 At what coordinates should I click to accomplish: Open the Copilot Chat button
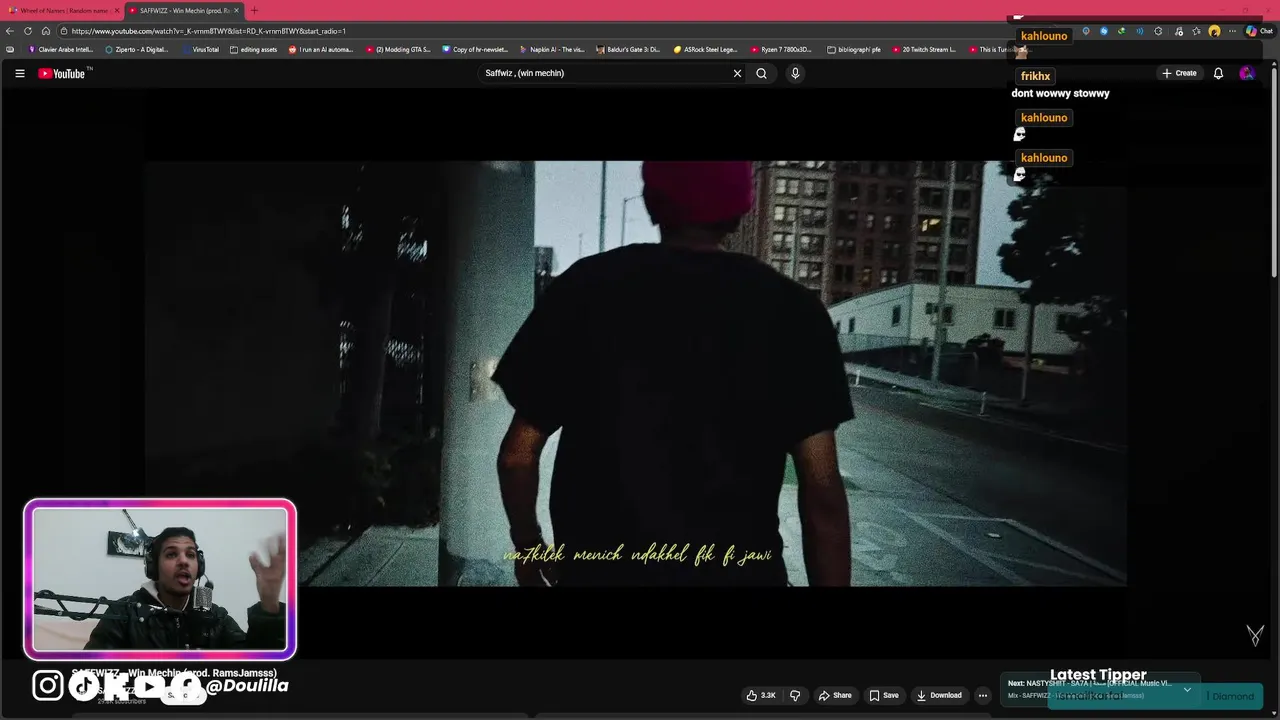click(x=1259, y=31)
